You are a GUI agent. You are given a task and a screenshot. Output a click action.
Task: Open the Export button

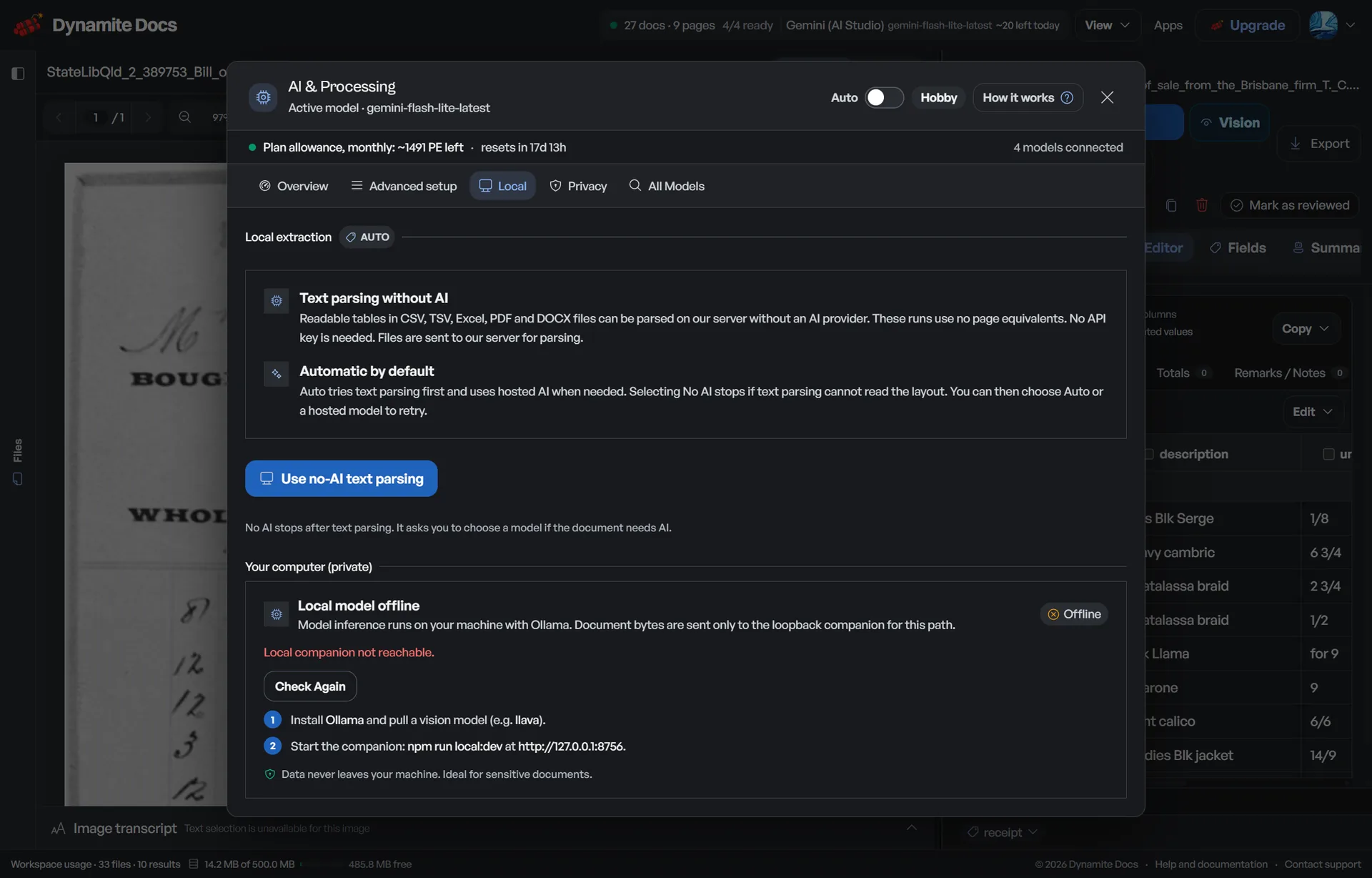pos(1319,143)
